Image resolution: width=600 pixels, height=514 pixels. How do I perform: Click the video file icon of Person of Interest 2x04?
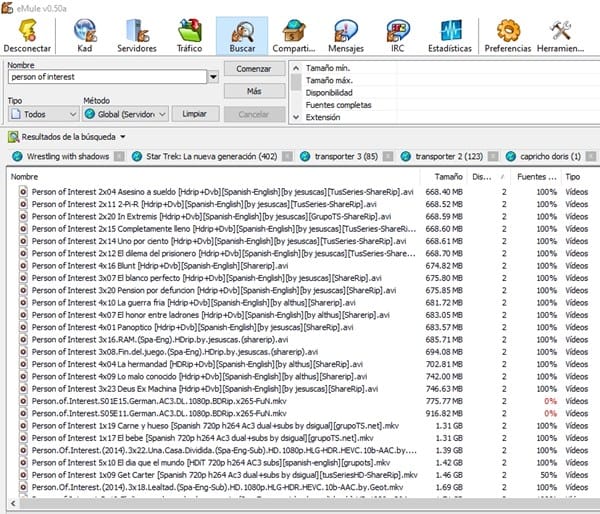click(23, 192)
